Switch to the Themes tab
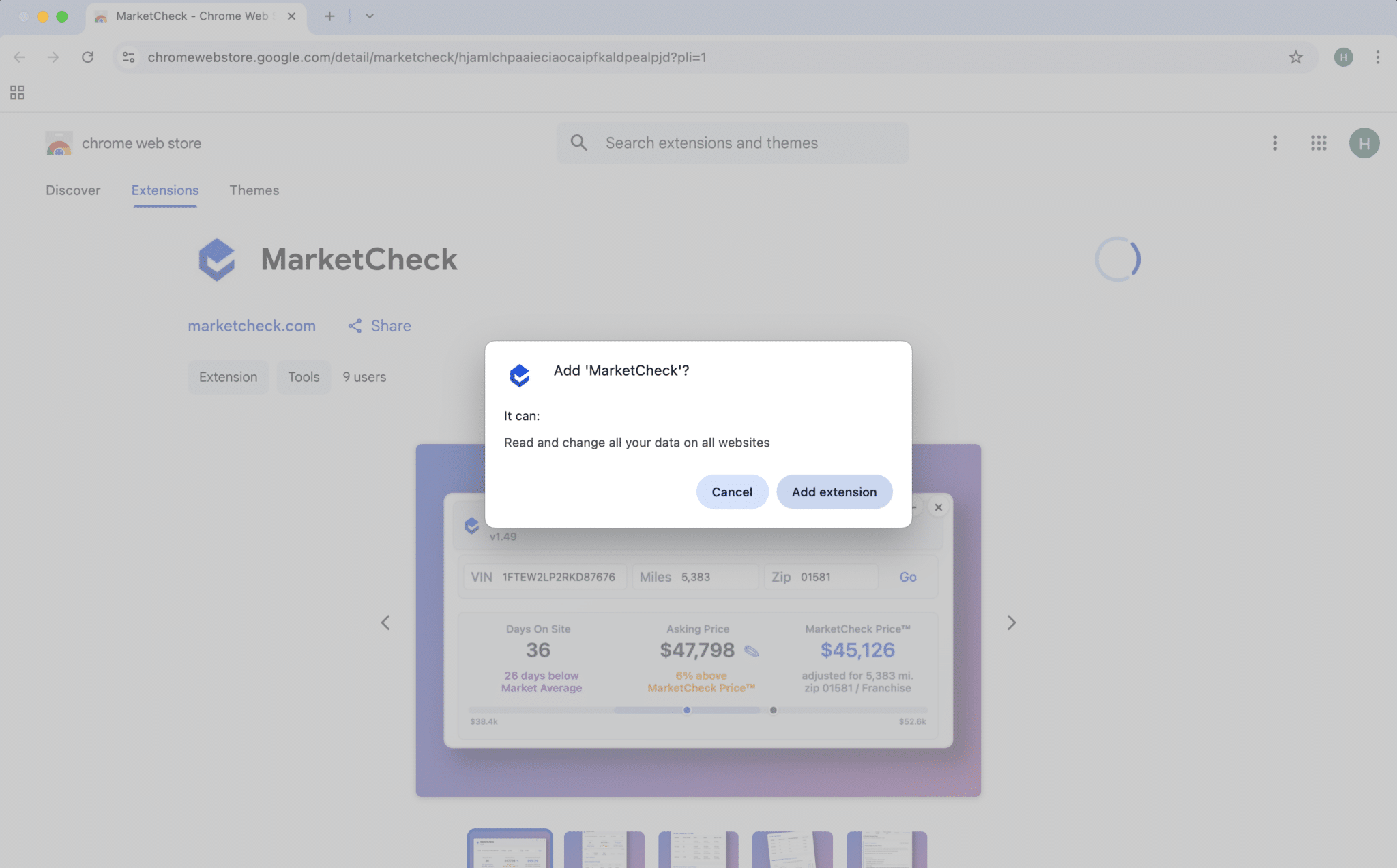1397x868 pixels. (x=254, y=190)
